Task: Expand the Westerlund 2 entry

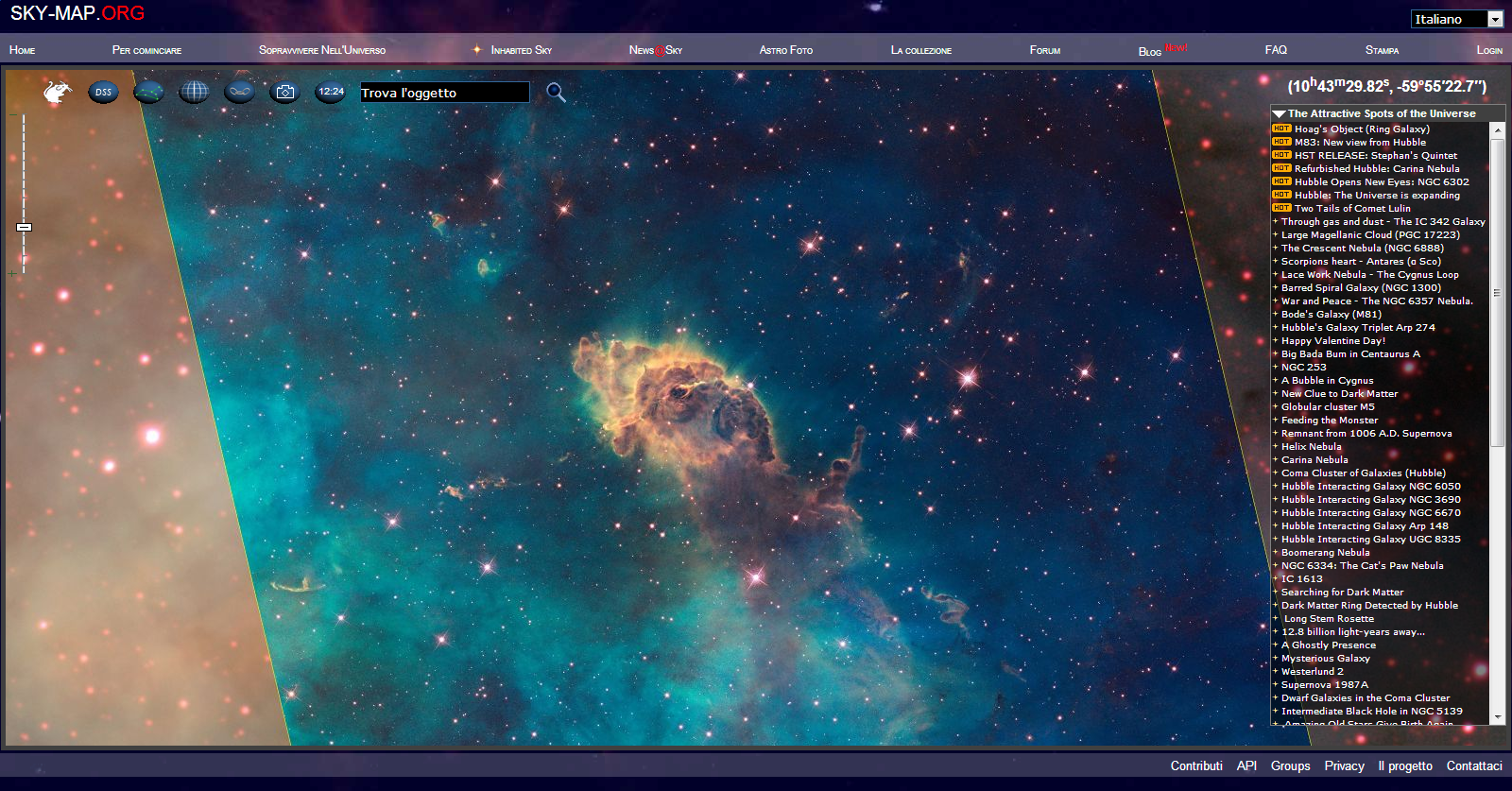Action: (x=1275, y=671)
